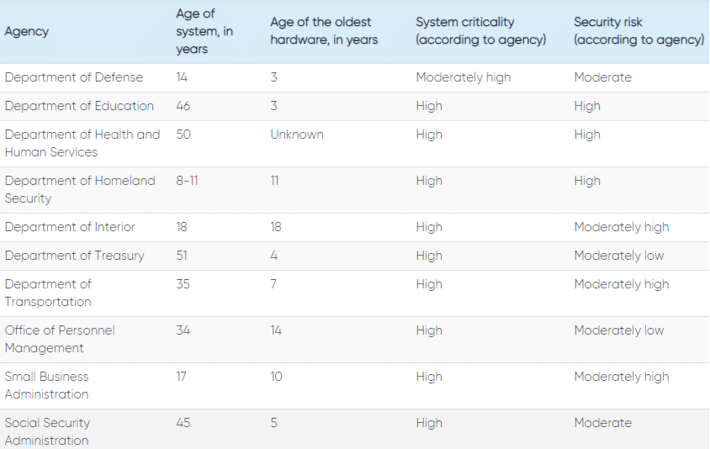Click the Department of Treasury cell

click(74, 256)
